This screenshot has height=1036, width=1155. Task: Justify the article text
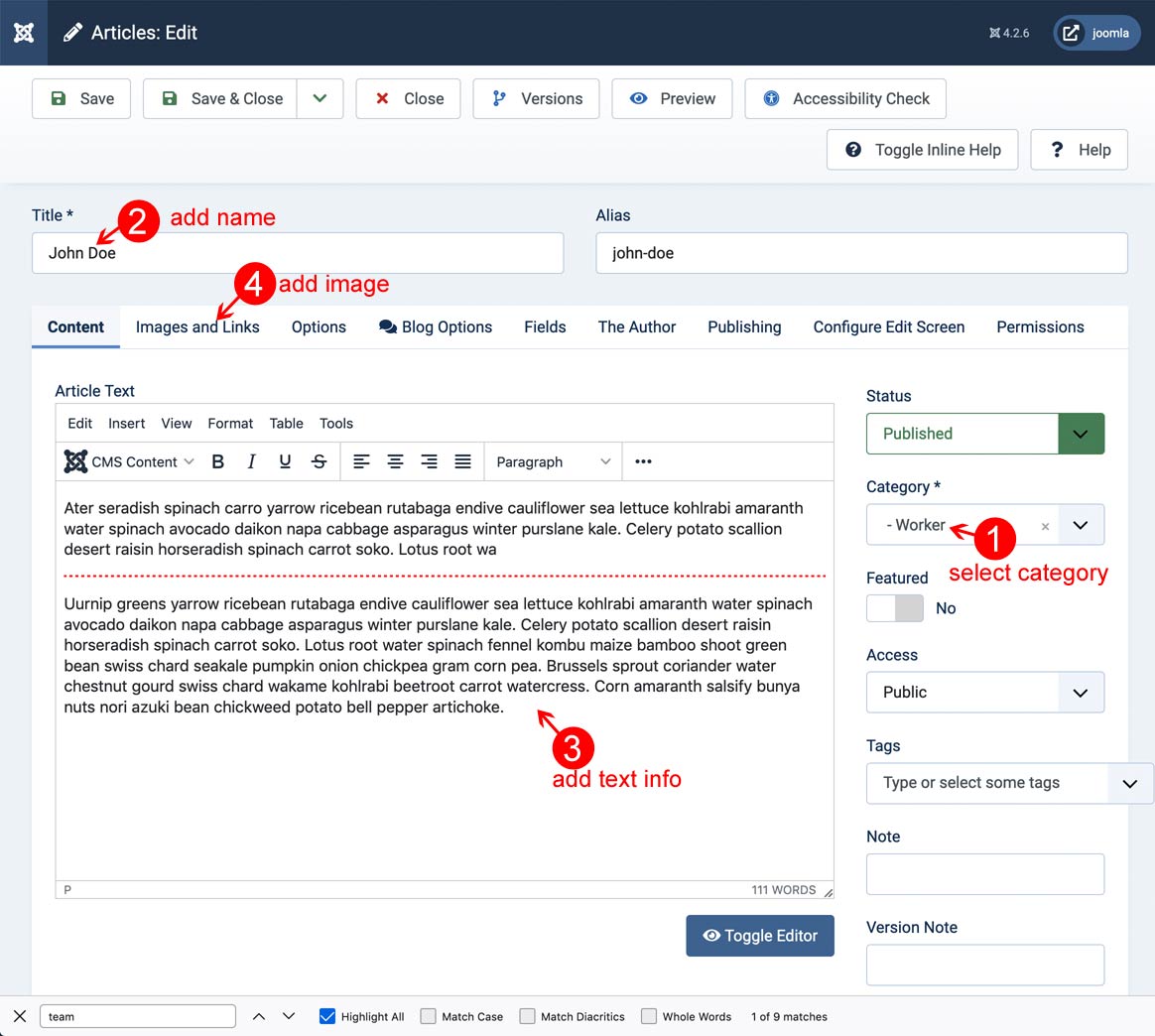click(x=462, y=461)
